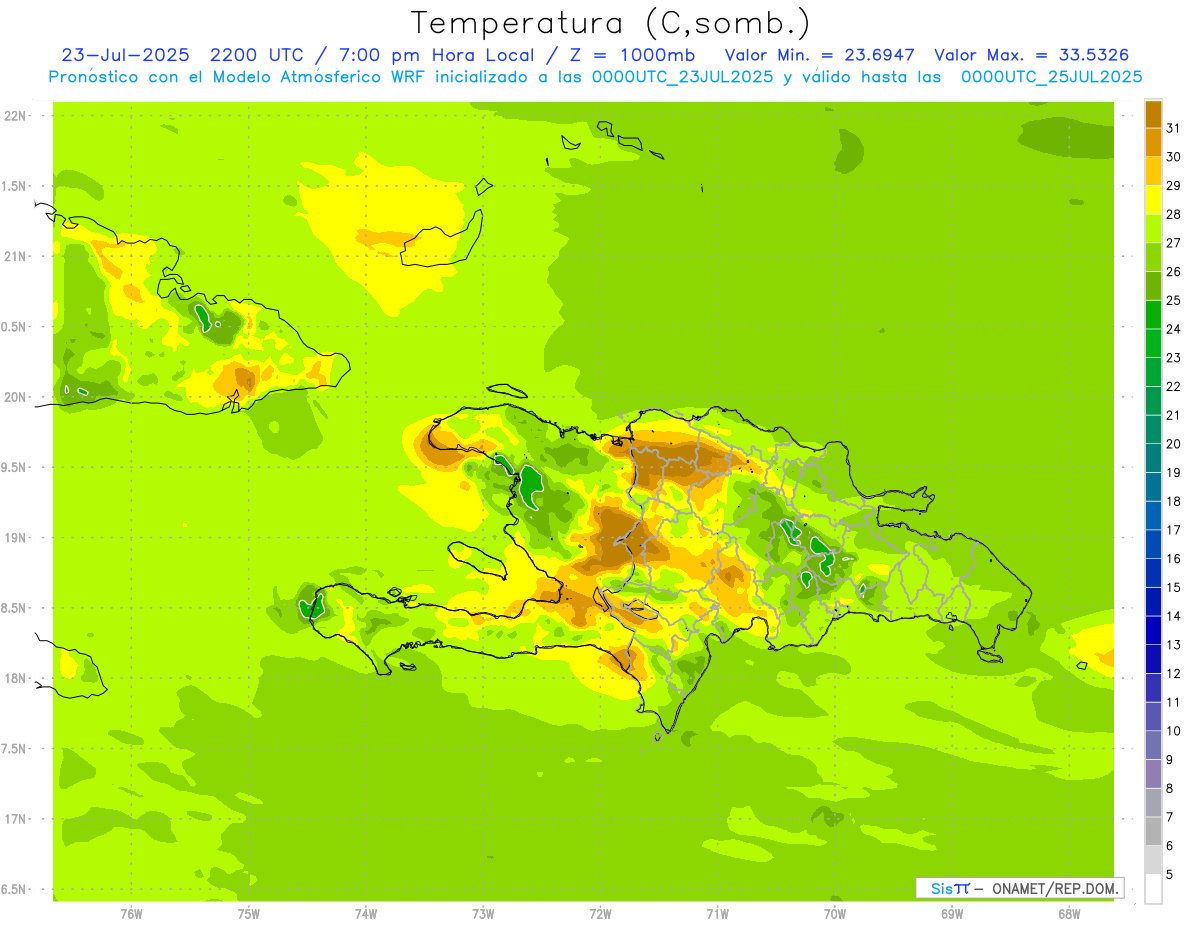Viewport: 1200px width, 927px height.
Task: Click the longitude label 70W
Action: (835, 914)
